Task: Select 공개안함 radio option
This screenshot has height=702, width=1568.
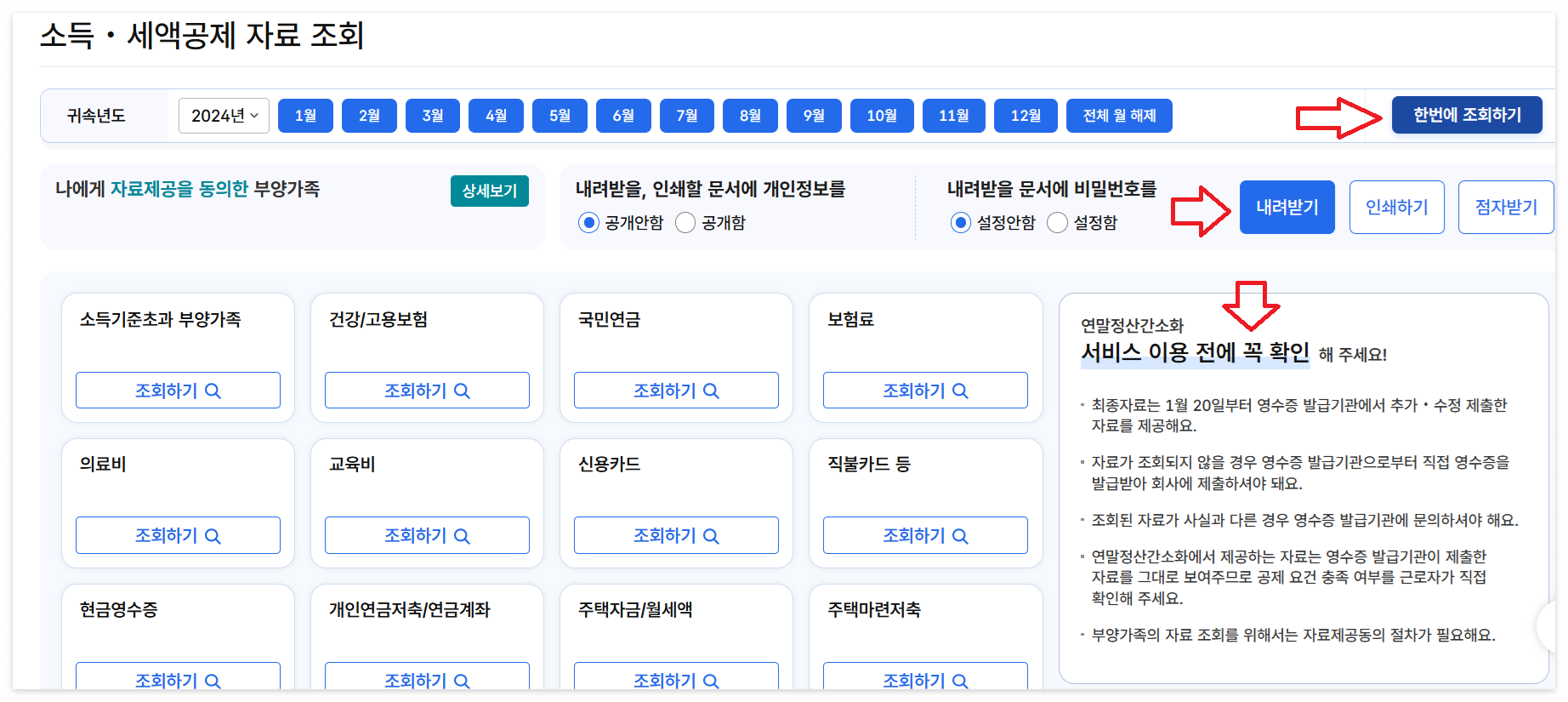Action: [588, 223]
